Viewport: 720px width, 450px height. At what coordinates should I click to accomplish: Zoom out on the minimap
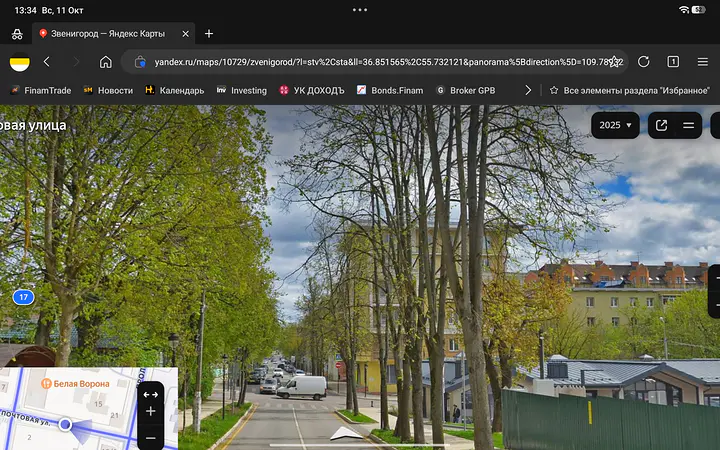pos(151,438)
